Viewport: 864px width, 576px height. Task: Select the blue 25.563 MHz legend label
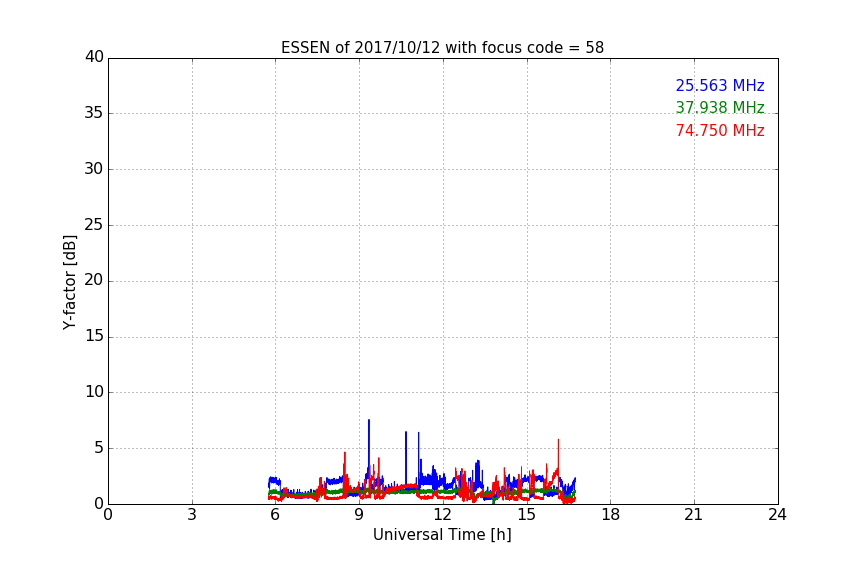720,85
